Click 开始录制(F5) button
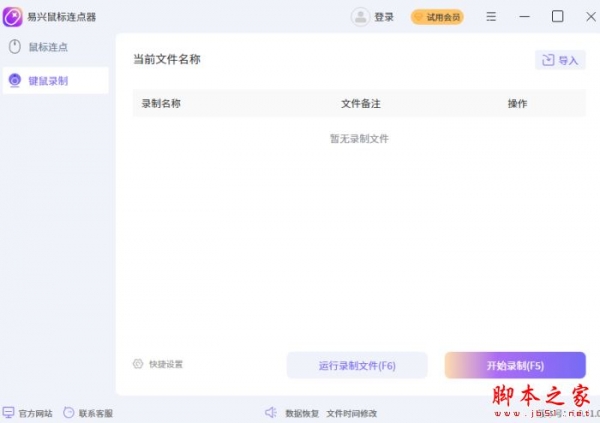The width and height of the screenshot is (600, 423). coord(515,365)
